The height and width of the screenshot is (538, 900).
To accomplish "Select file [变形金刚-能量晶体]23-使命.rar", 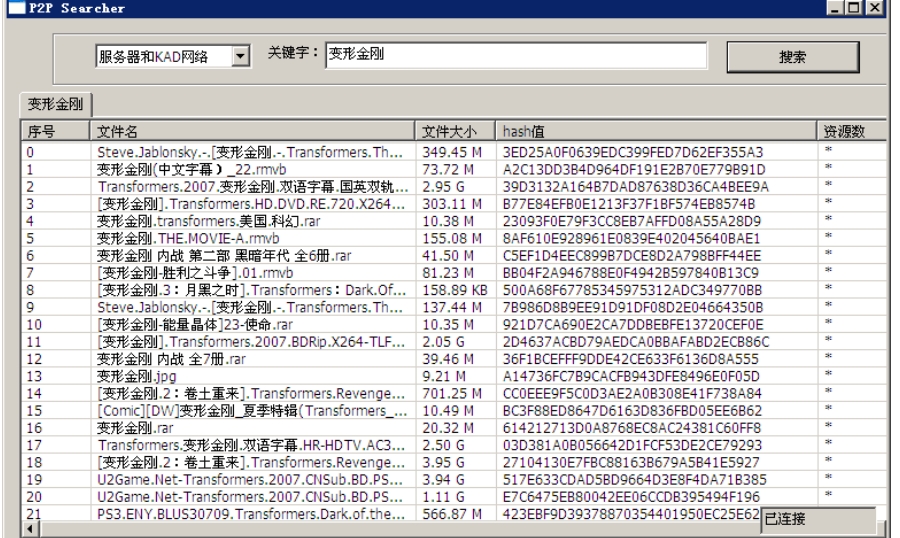I will 195,324.
